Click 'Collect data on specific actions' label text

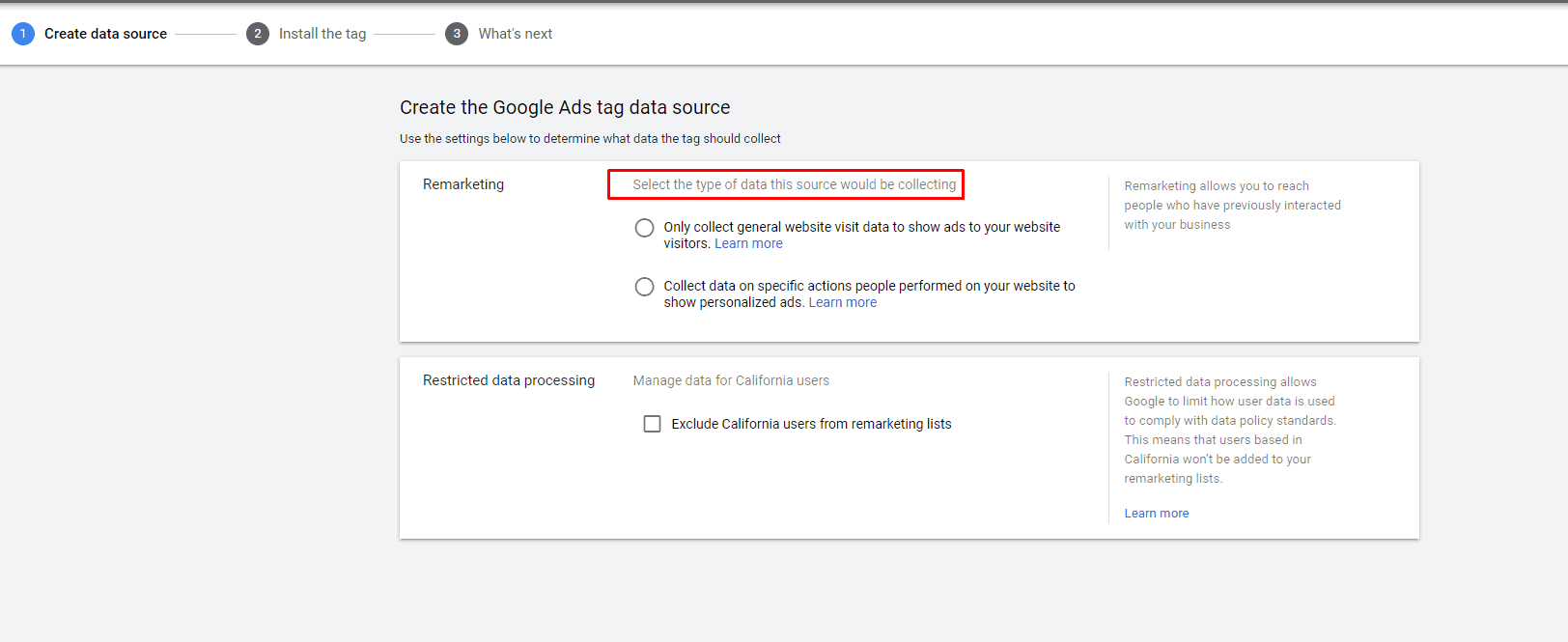coord(869,294)
